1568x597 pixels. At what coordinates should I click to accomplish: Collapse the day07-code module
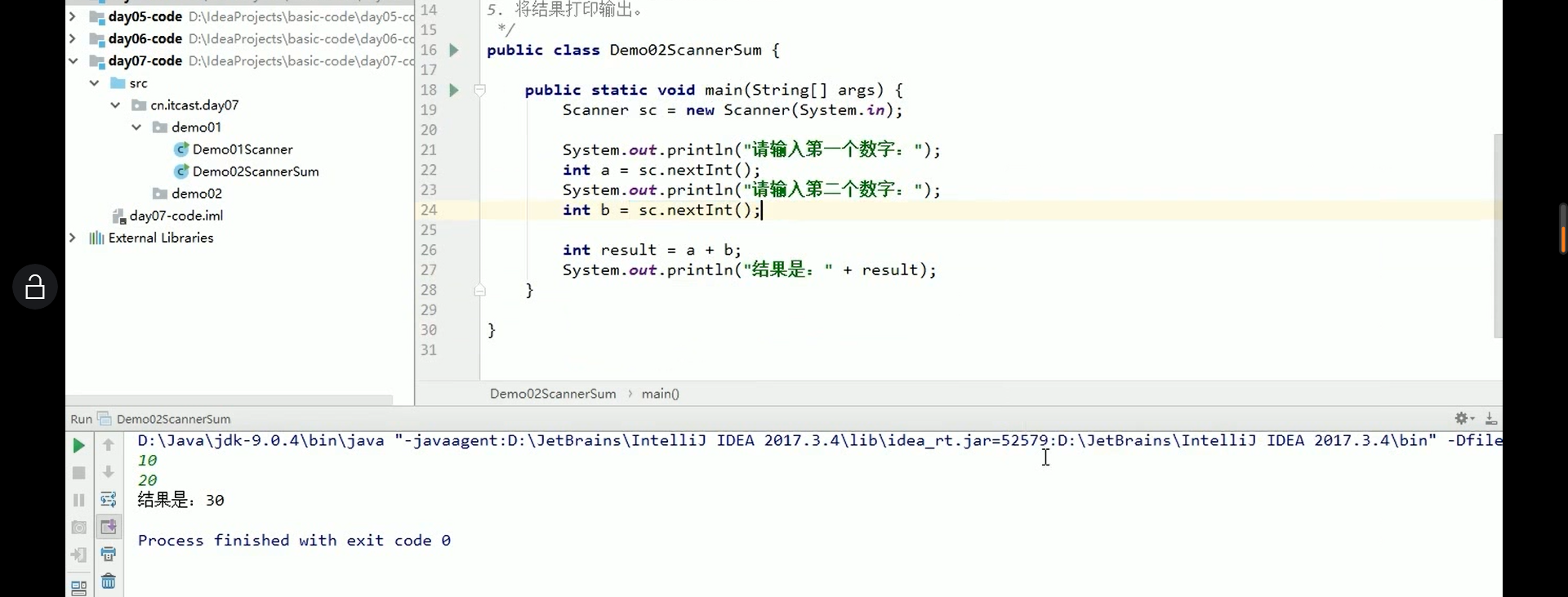coord(72,60)
